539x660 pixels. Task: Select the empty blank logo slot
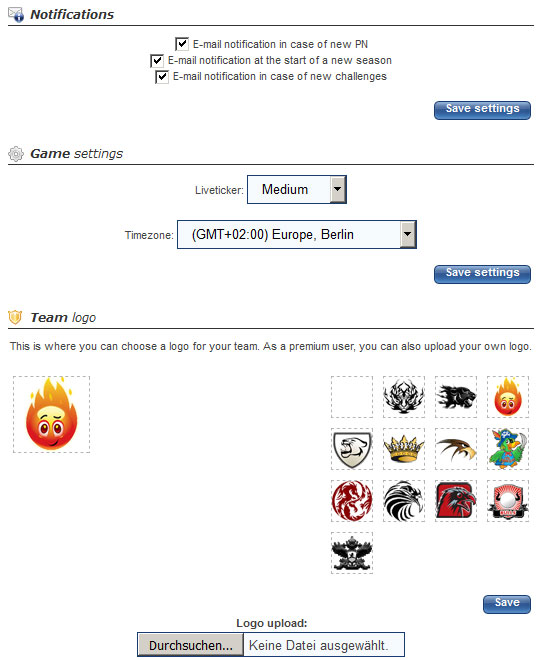[352, 397]
